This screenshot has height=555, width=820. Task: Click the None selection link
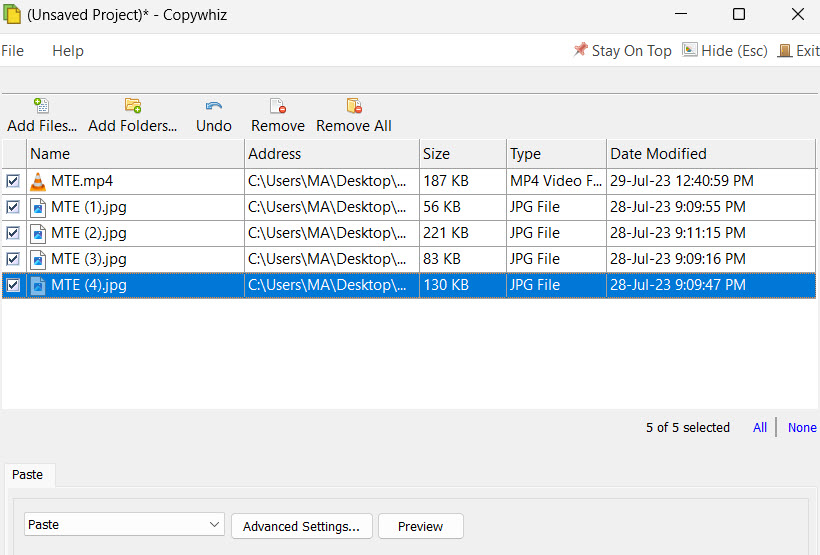[x=802, y=427]
